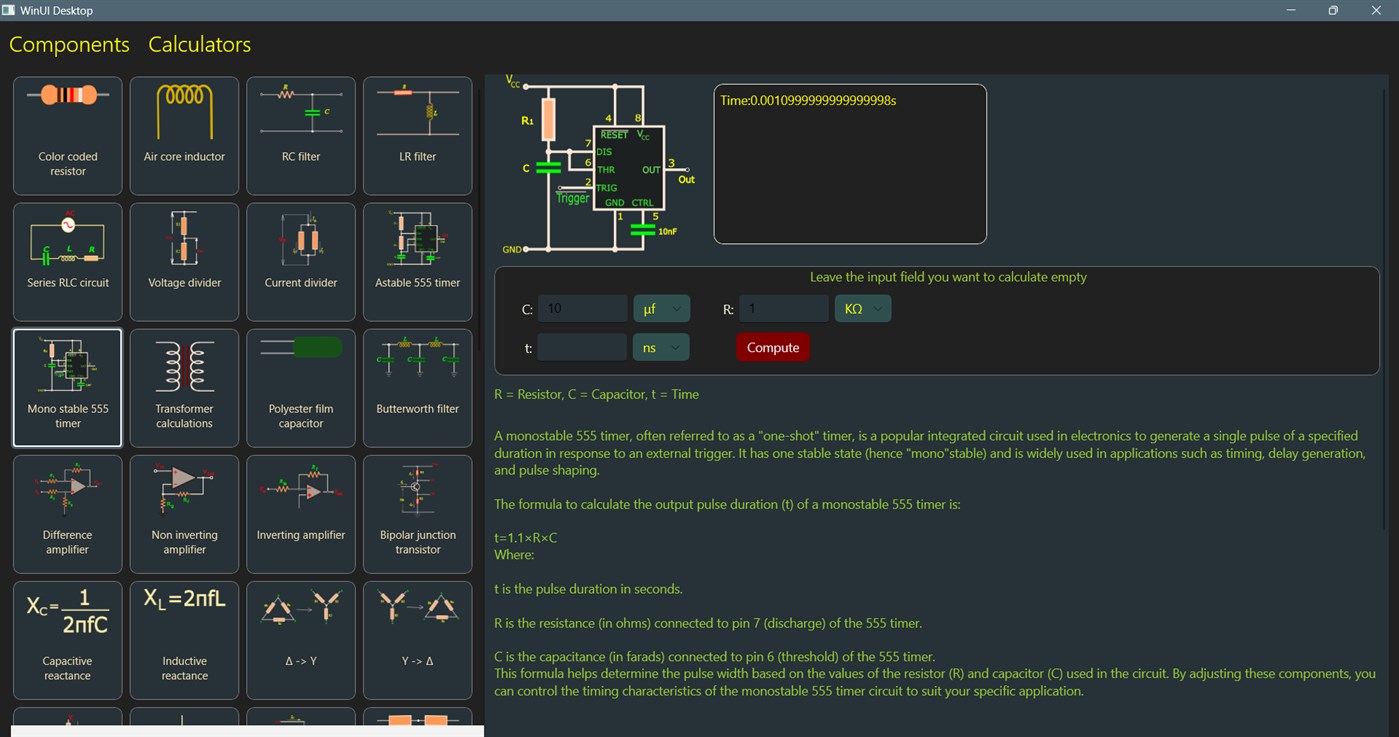Select the RC filter tool
The image size is (1399, 737).
coord(300,135)
